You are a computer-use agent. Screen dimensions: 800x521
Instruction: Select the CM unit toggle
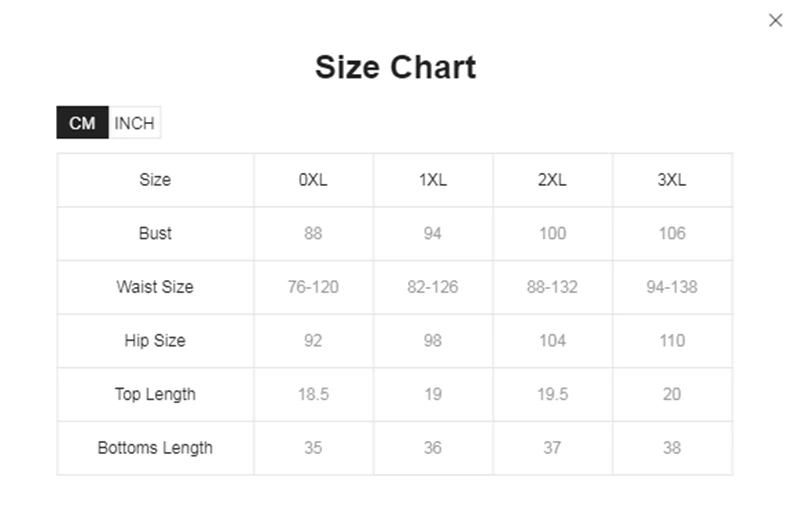pos(82,123)
